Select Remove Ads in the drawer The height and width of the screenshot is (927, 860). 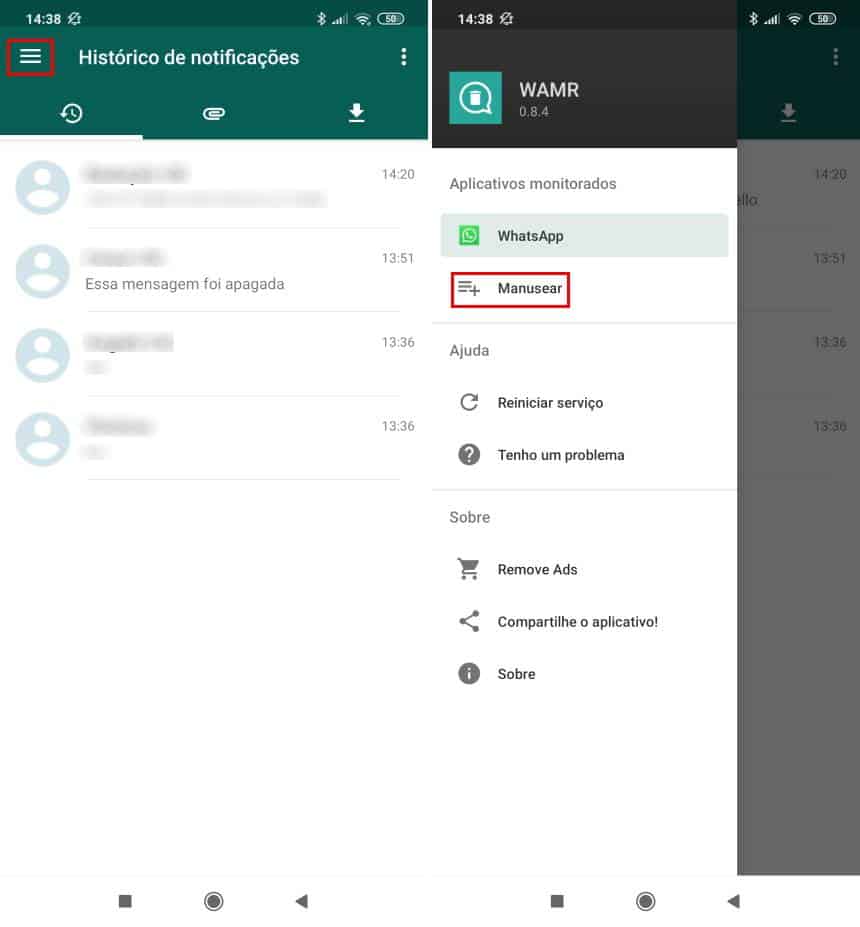coord(584,569)
